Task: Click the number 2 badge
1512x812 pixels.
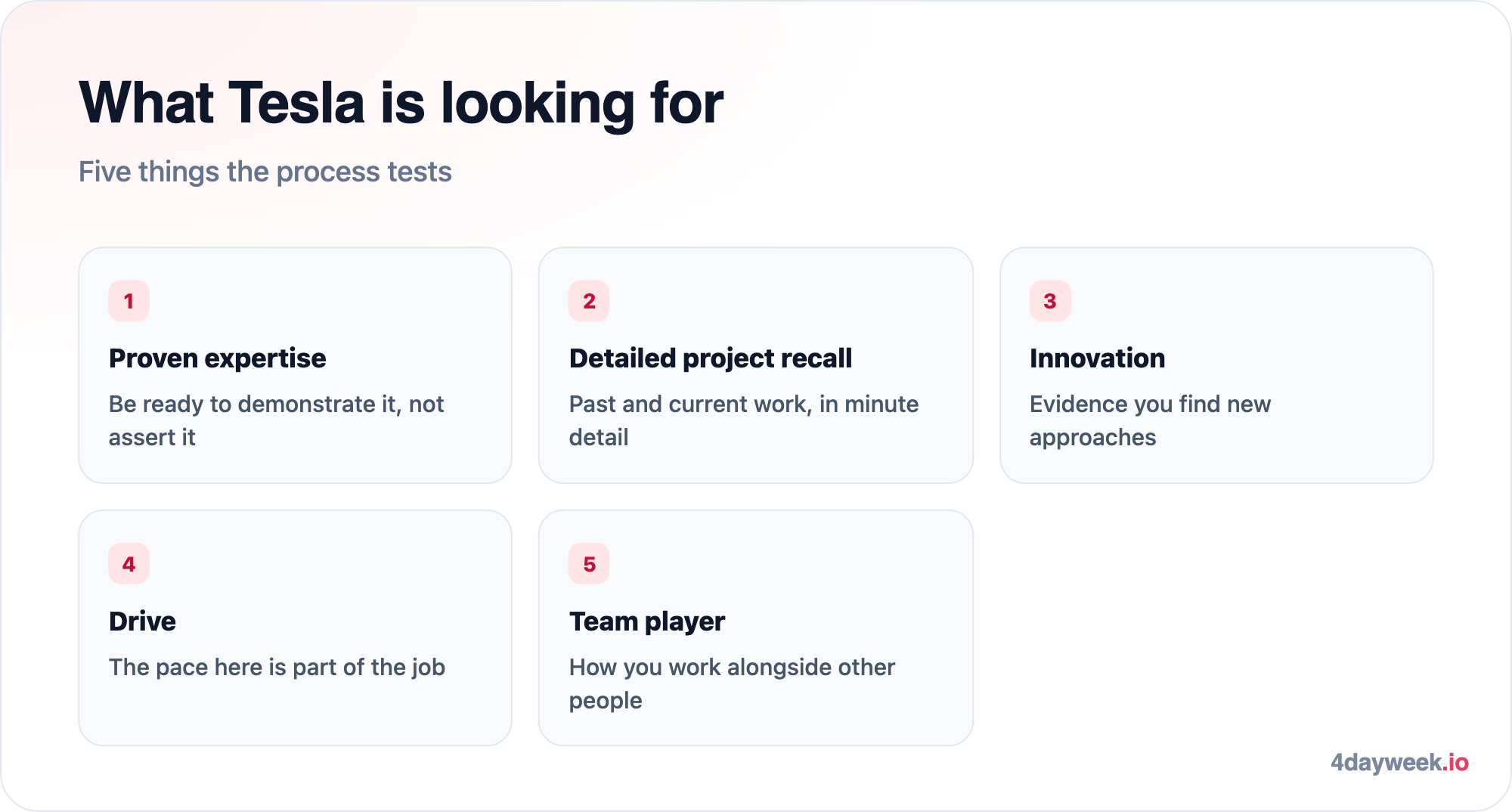Action: [589, 301]
